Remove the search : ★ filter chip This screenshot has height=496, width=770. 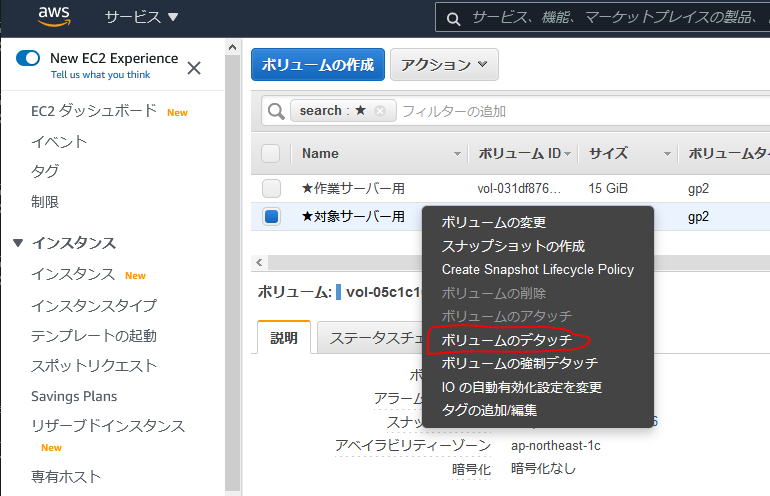pos(380,110)
